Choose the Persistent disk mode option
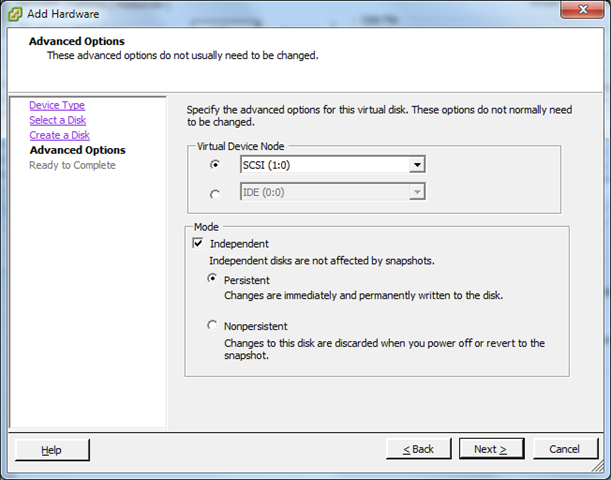 (x=212, y=280)
